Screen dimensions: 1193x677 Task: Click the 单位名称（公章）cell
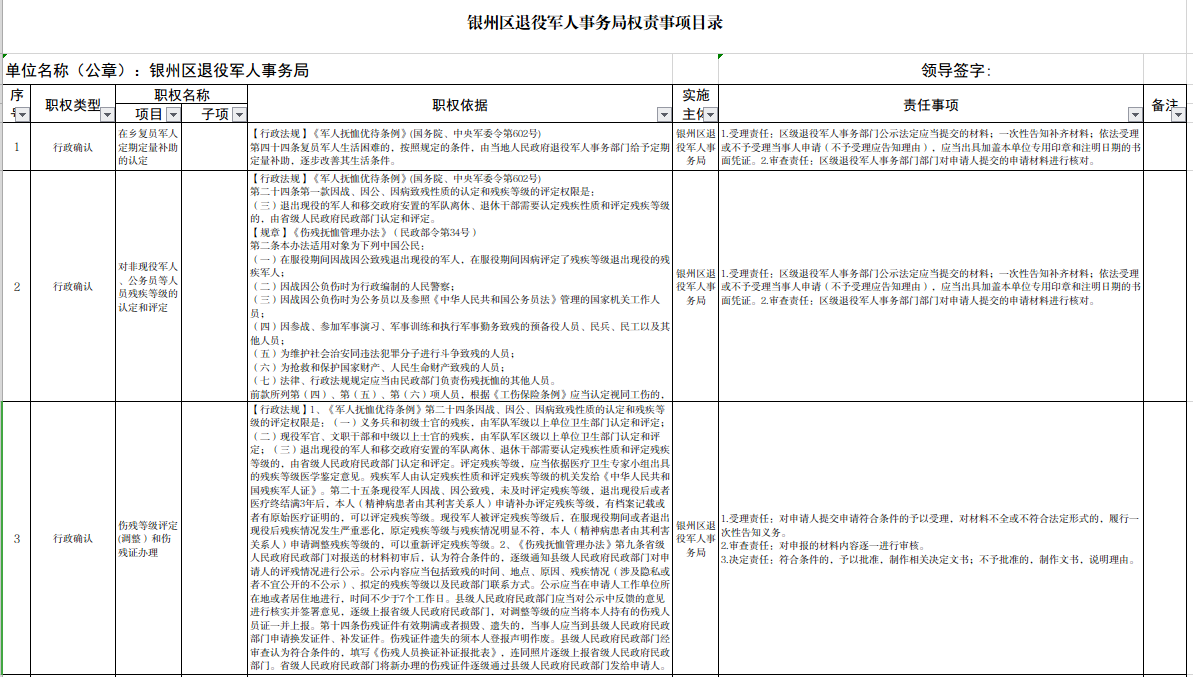338,71
